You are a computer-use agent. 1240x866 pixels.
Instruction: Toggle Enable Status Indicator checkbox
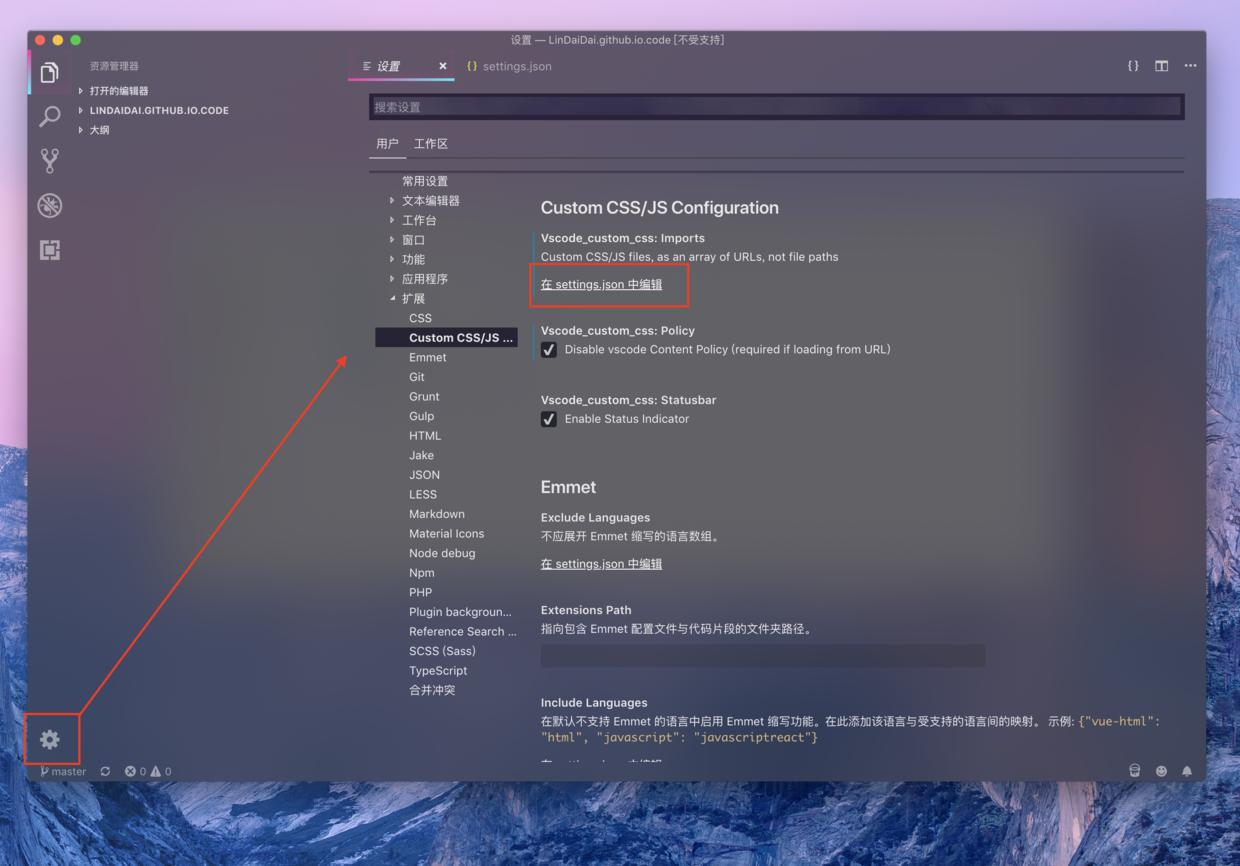pyautogui.click(x=549, y=419)
